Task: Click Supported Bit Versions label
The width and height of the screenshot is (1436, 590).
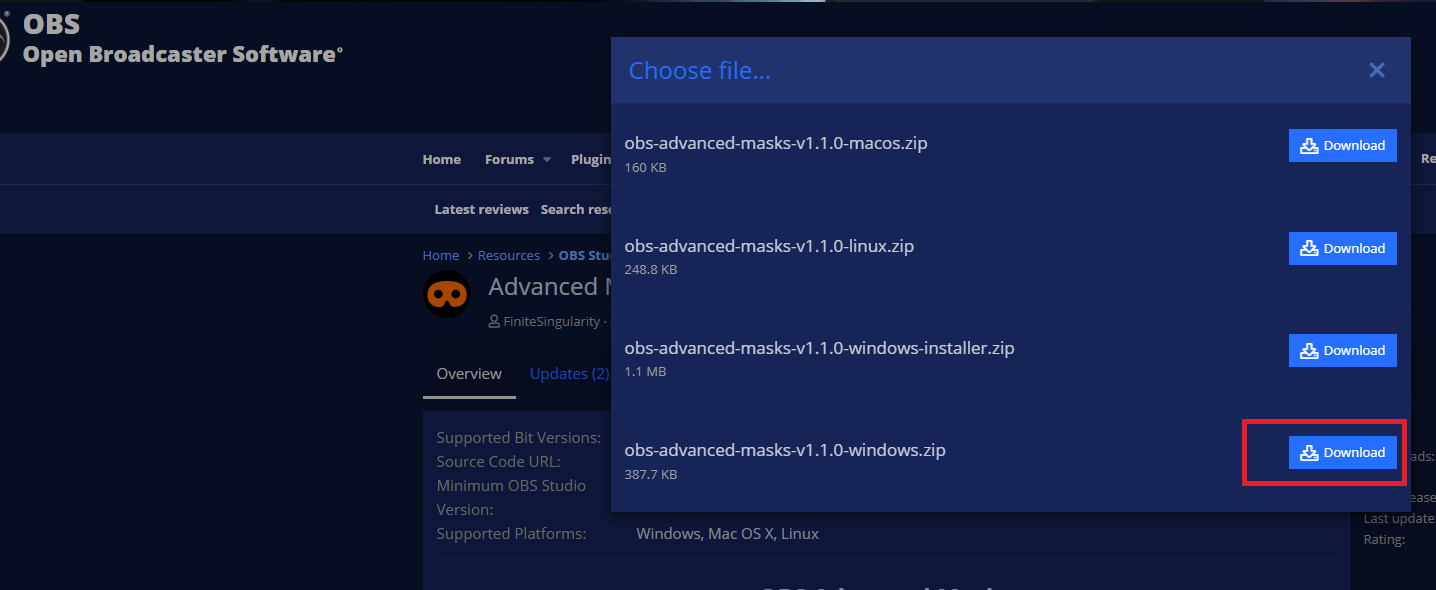Action: click(519, 438)
